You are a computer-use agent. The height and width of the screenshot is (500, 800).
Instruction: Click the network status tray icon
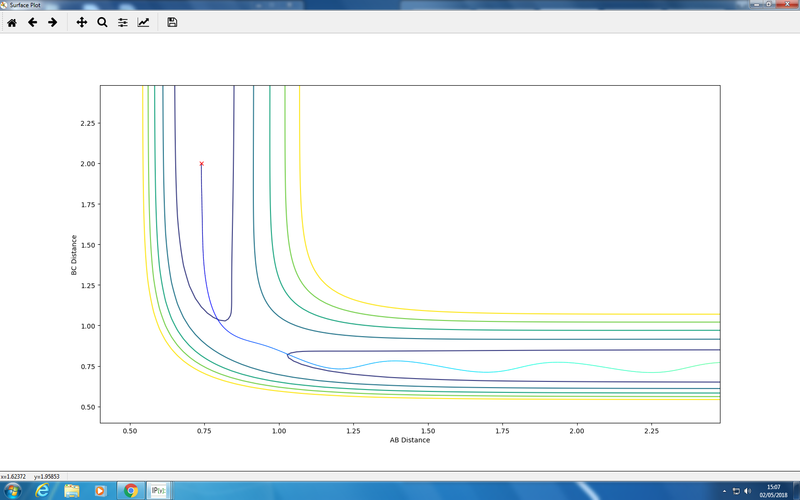tap(737, 490)
